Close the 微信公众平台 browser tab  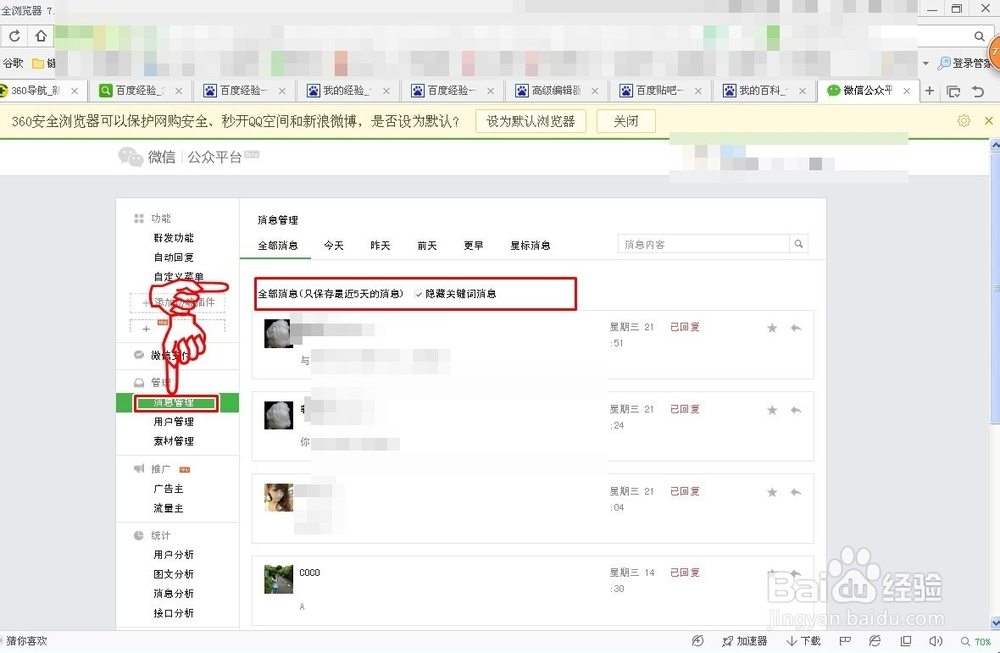click(x=906, y=91)
